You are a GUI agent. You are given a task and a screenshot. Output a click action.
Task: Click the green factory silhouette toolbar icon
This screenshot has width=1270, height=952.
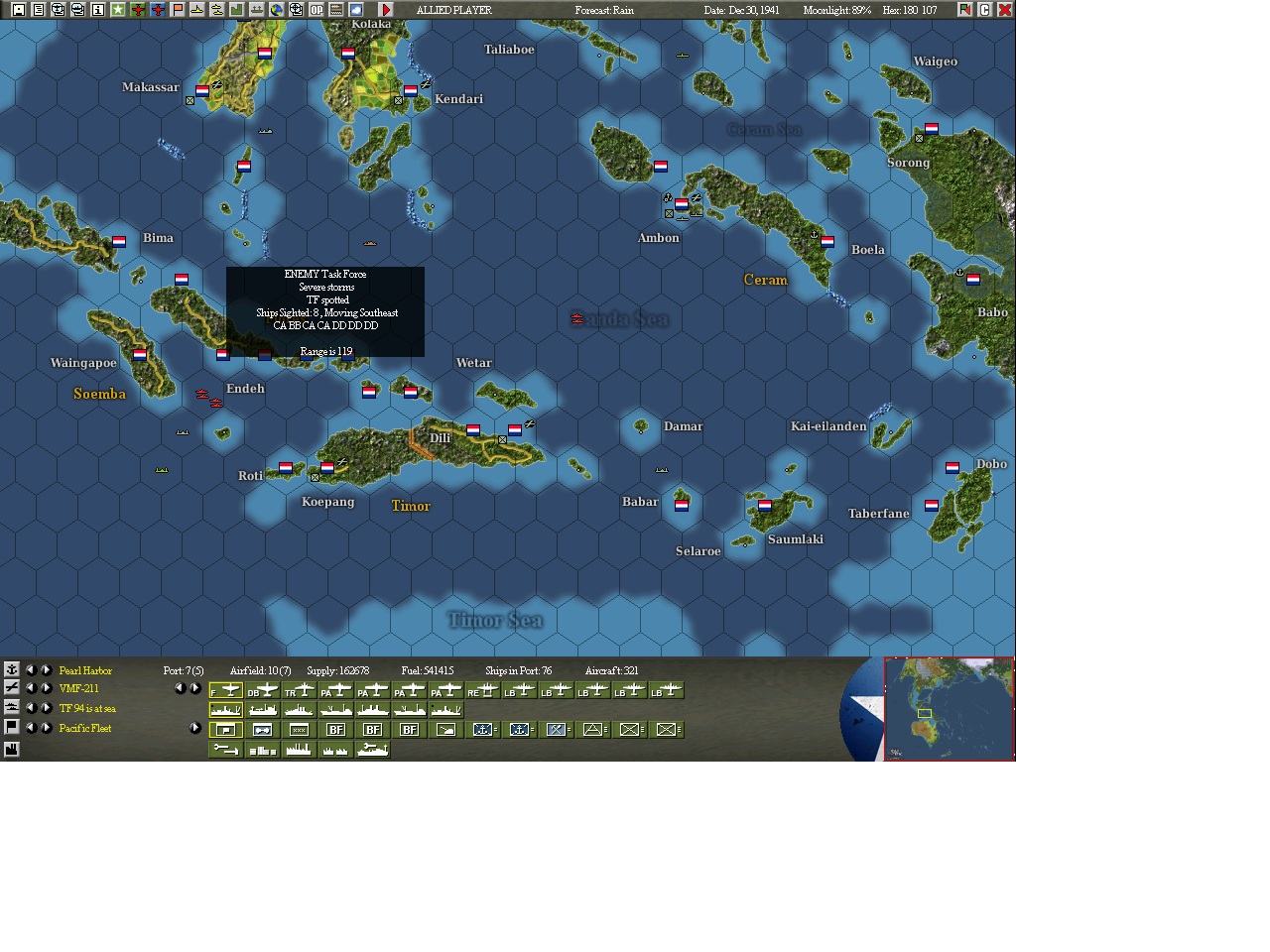point(237,10)
